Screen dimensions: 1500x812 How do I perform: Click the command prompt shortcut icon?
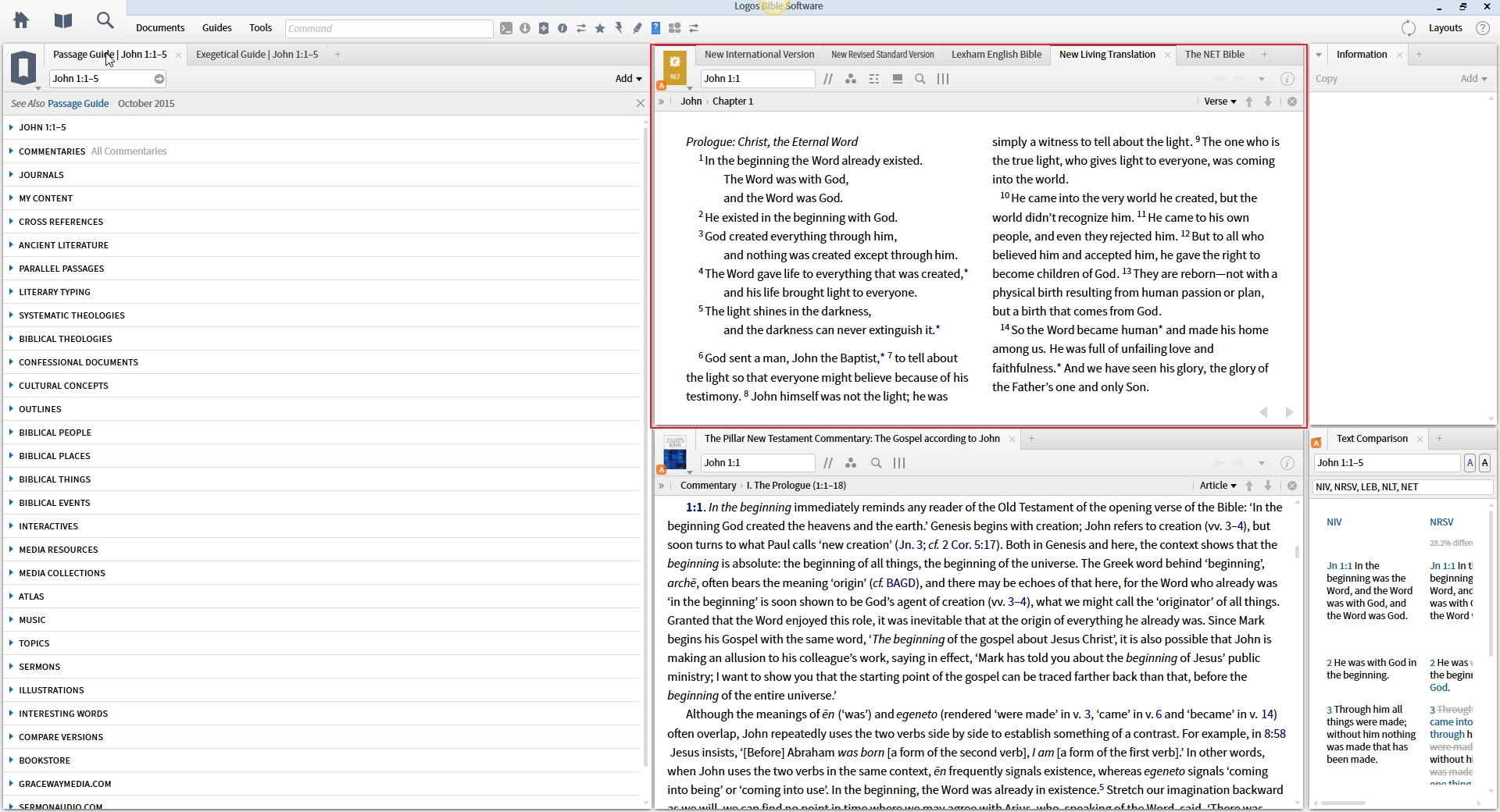click(506, 28)
